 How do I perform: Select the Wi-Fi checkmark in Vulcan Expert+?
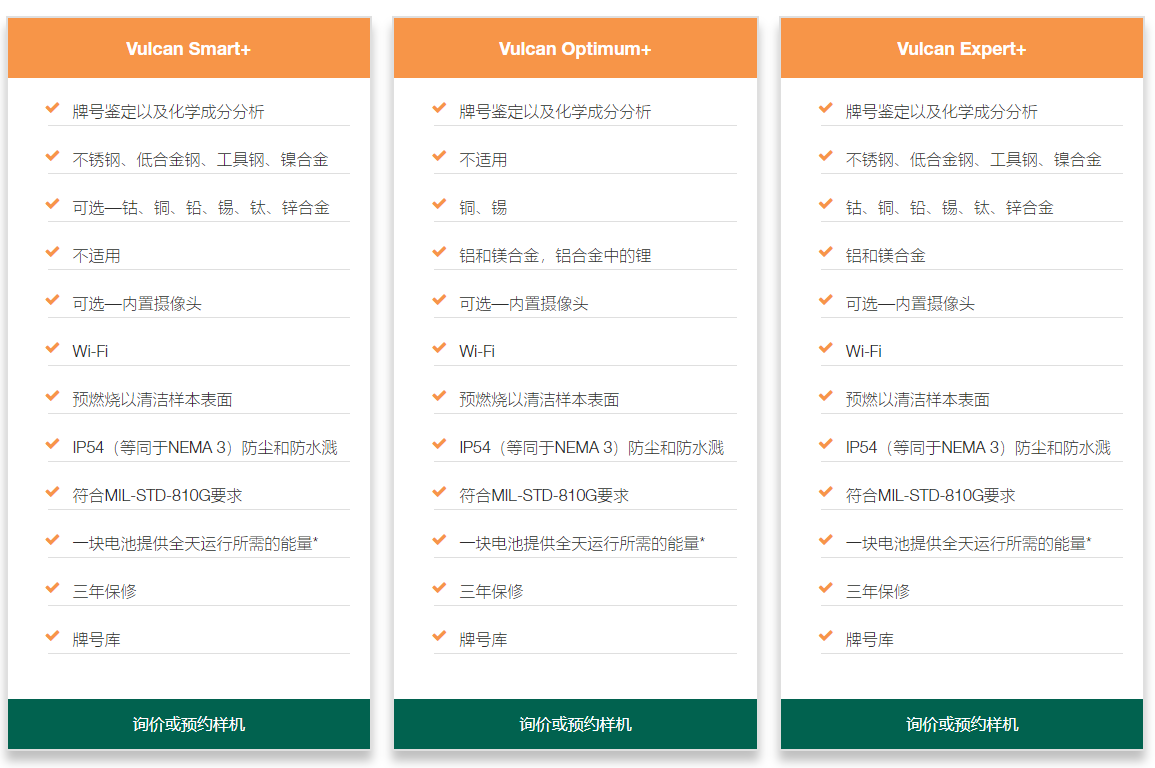click(x=826, y=348)
